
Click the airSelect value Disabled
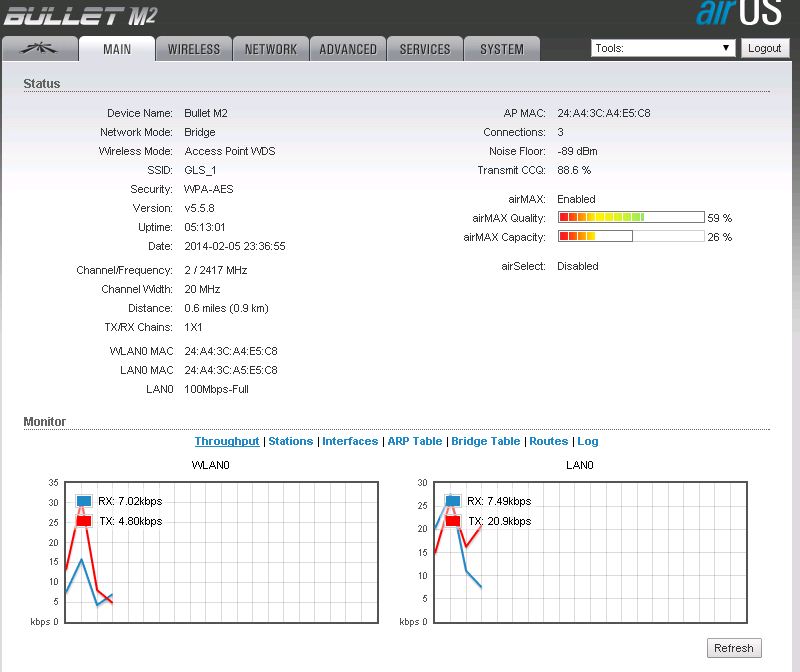578,266
